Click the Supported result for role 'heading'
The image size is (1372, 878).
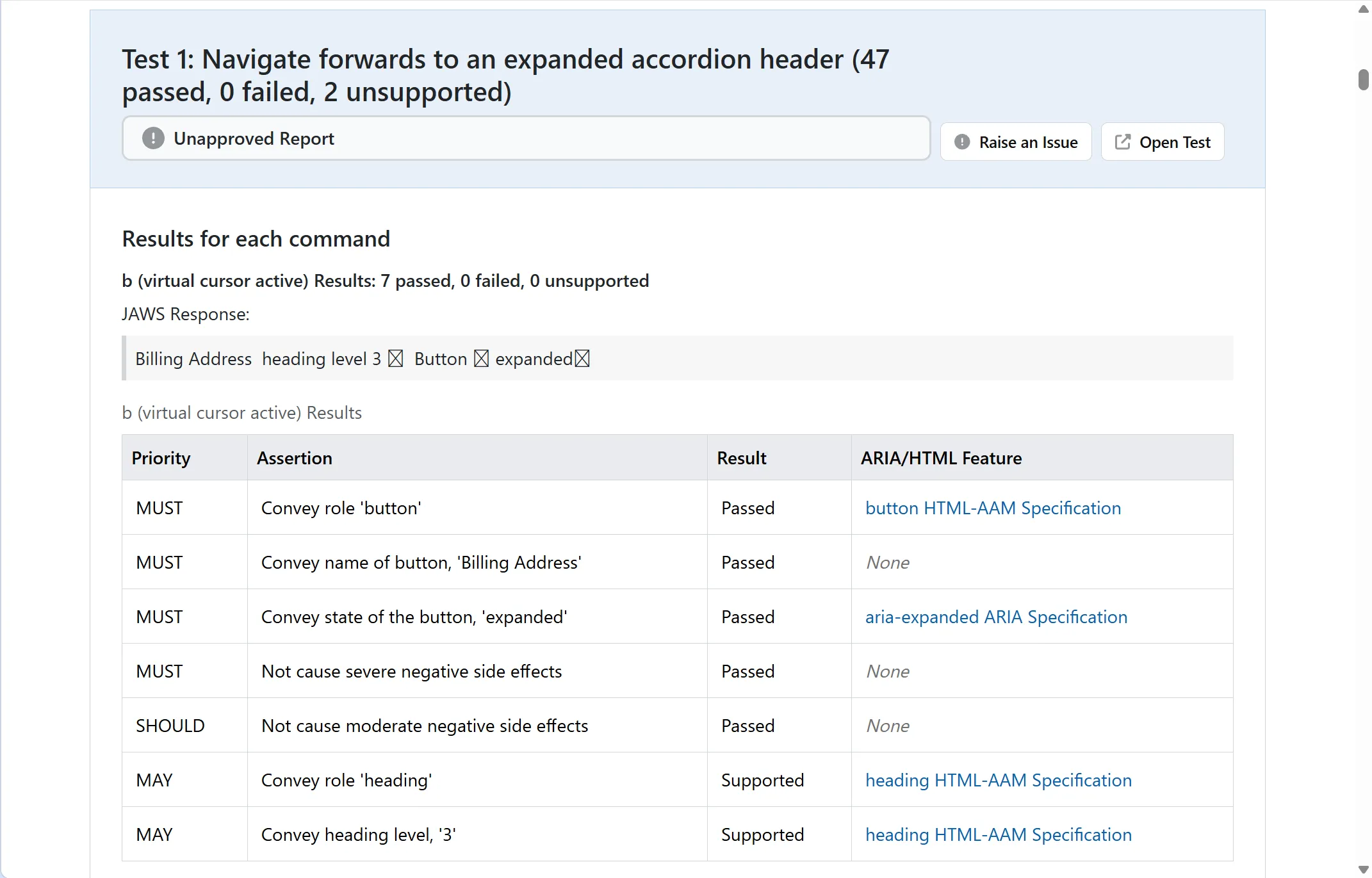[779, 780]
